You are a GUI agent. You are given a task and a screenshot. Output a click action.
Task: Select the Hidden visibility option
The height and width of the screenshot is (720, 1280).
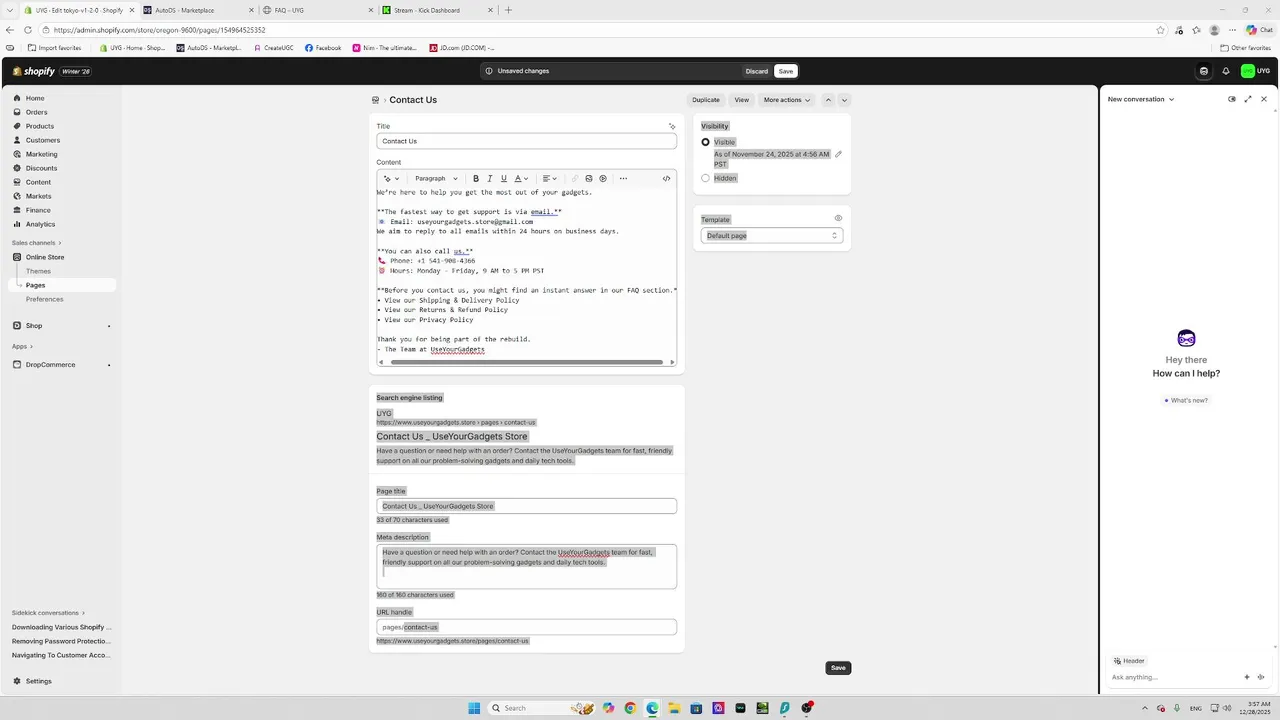(x=705, y=178)
